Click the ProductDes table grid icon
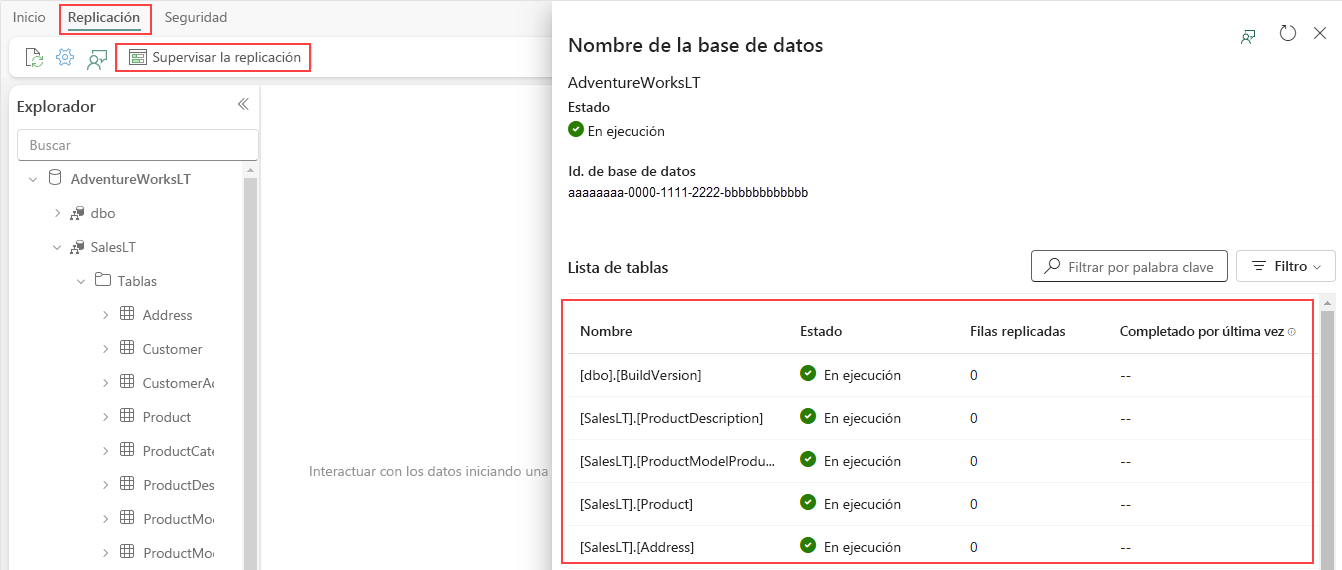Image resolution: width=1342 pixels, height=570 pixels. 127,484
